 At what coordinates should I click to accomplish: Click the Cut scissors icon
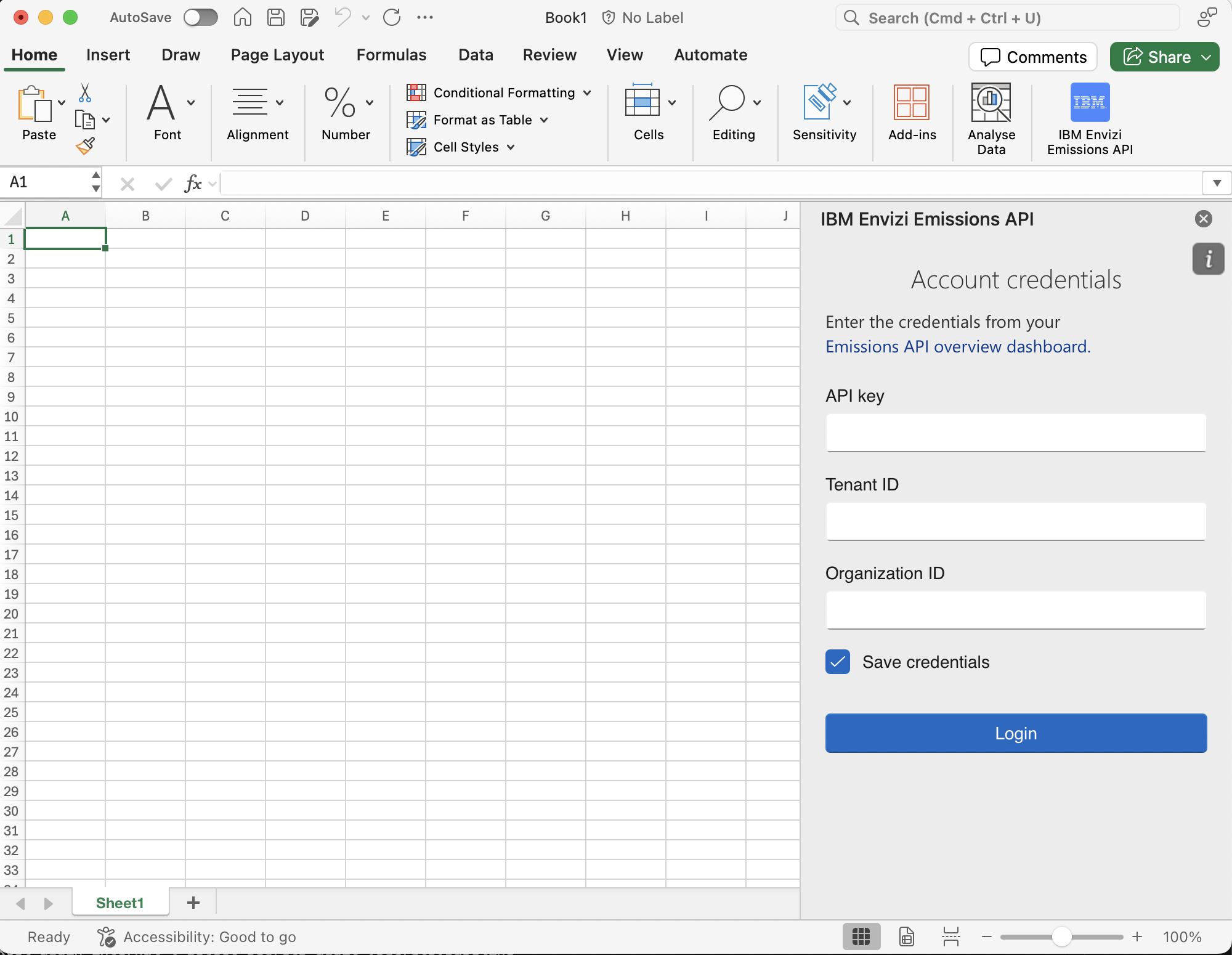pos(85,93)
